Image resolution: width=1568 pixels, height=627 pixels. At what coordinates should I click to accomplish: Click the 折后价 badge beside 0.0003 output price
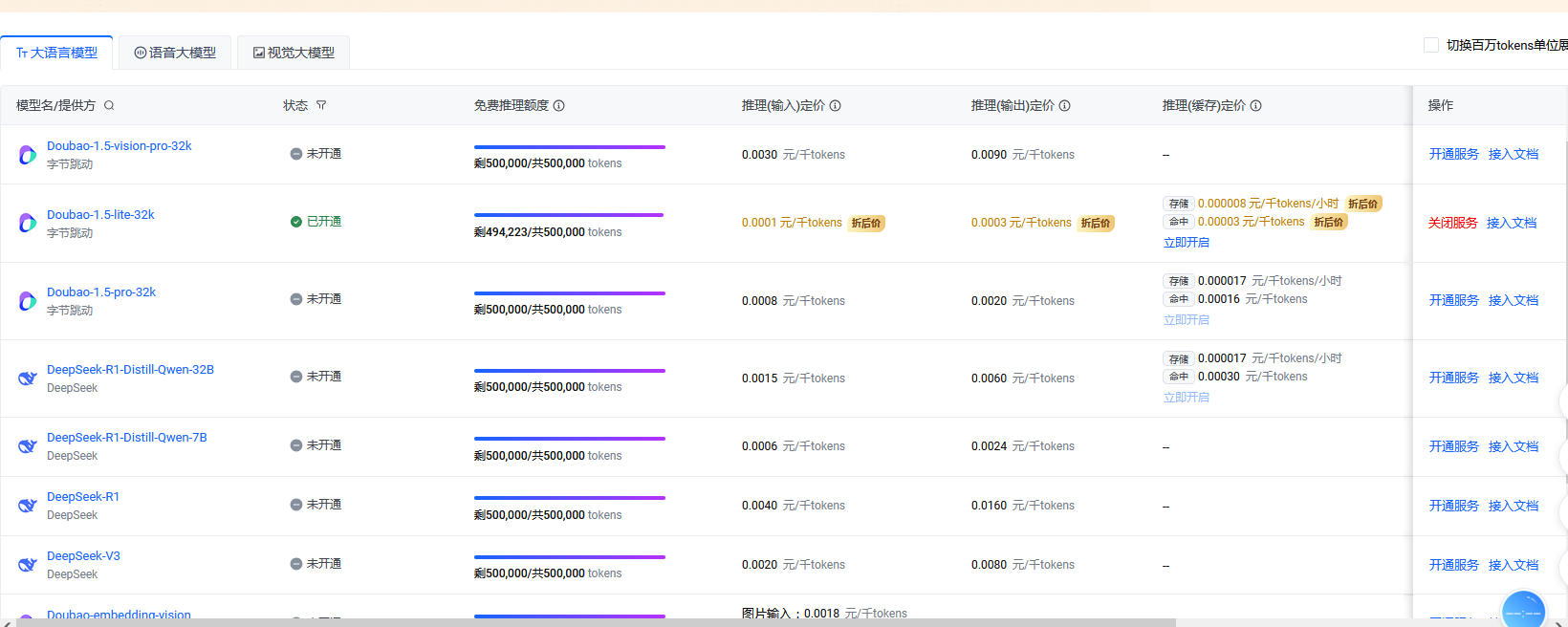1096,224
